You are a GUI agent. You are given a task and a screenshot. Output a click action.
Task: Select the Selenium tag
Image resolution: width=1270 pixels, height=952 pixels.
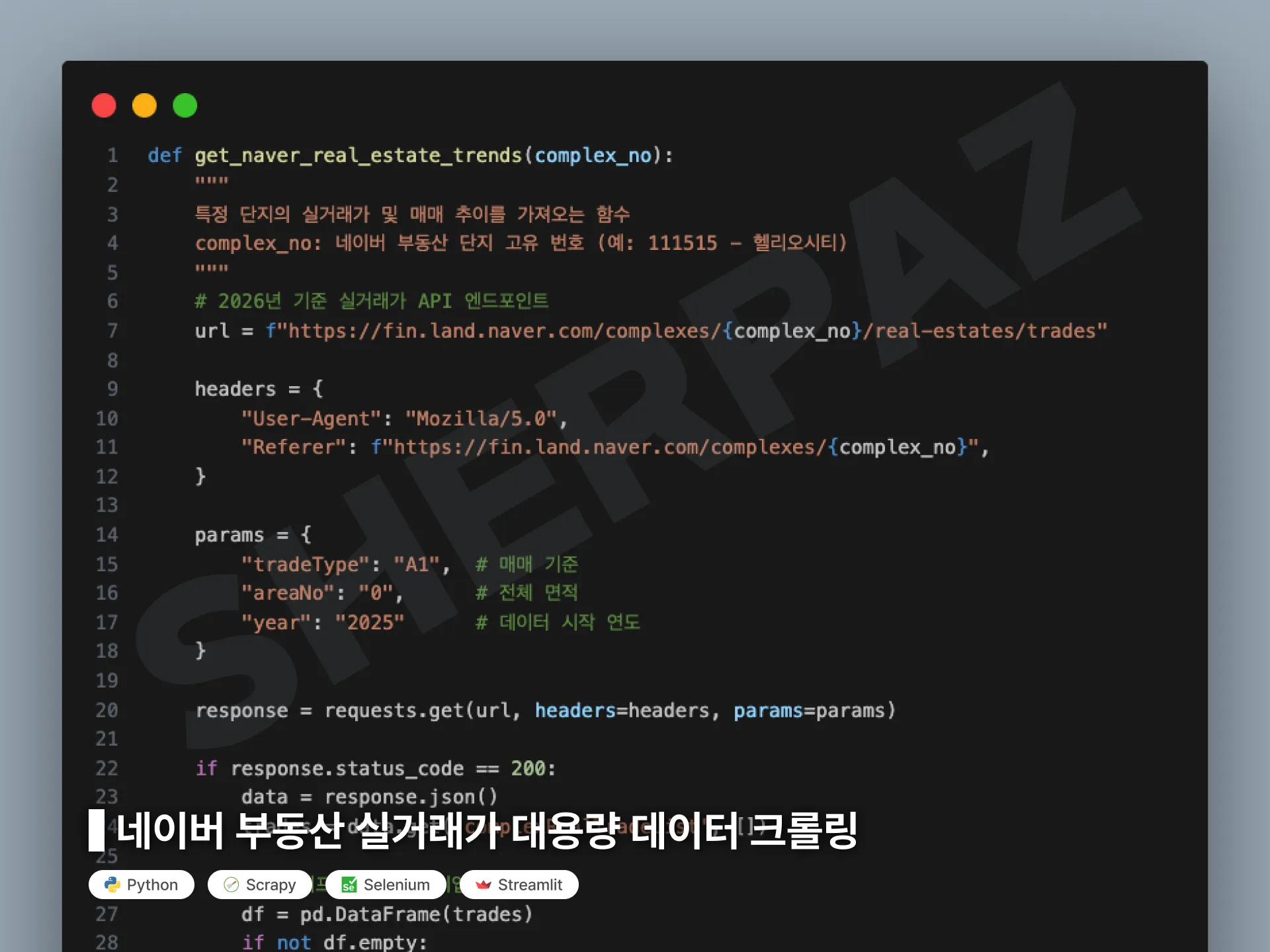[x=386, y=885]
